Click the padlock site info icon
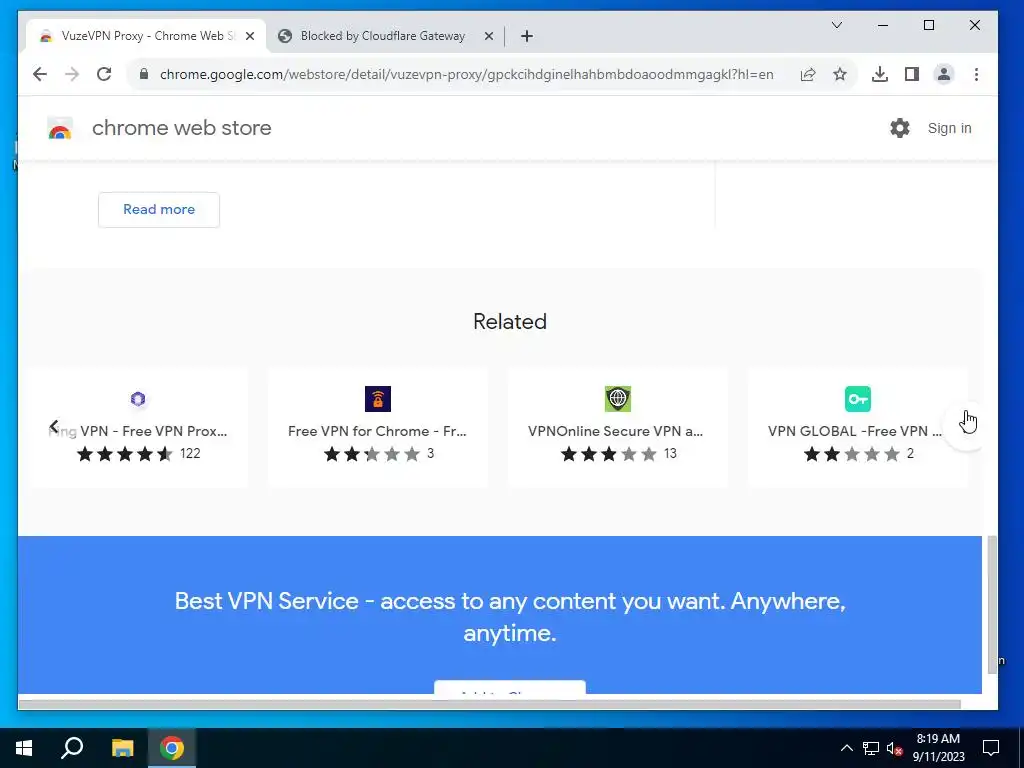The width and height of the screenshot is (1024, 768). pos(144,74)
